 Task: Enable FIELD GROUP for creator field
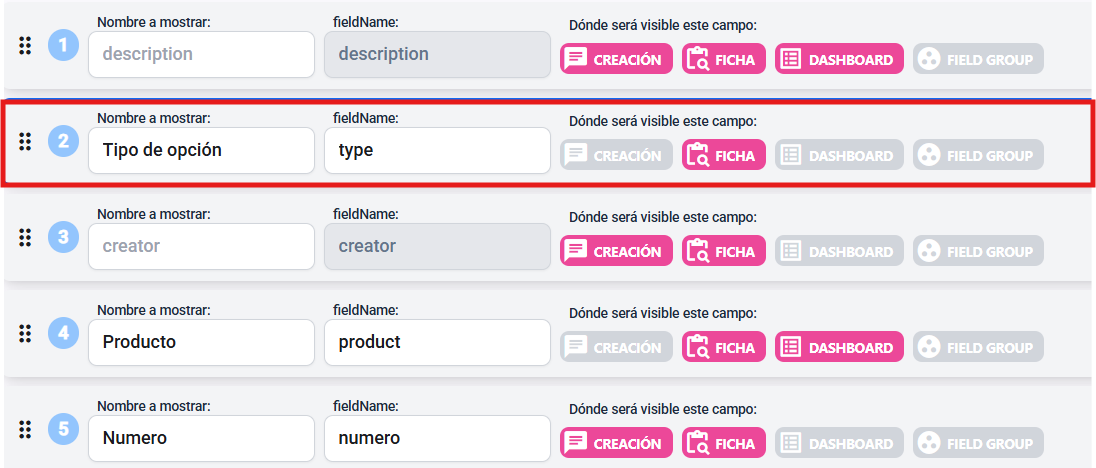click(978, 251)
